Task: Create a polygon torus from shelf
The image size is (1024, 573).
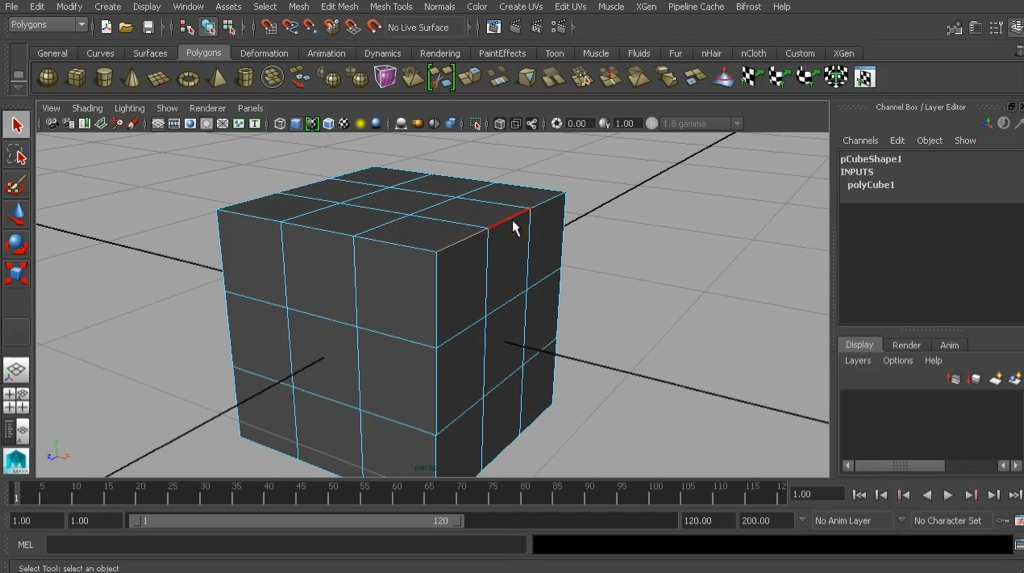Action: [188, 77]
